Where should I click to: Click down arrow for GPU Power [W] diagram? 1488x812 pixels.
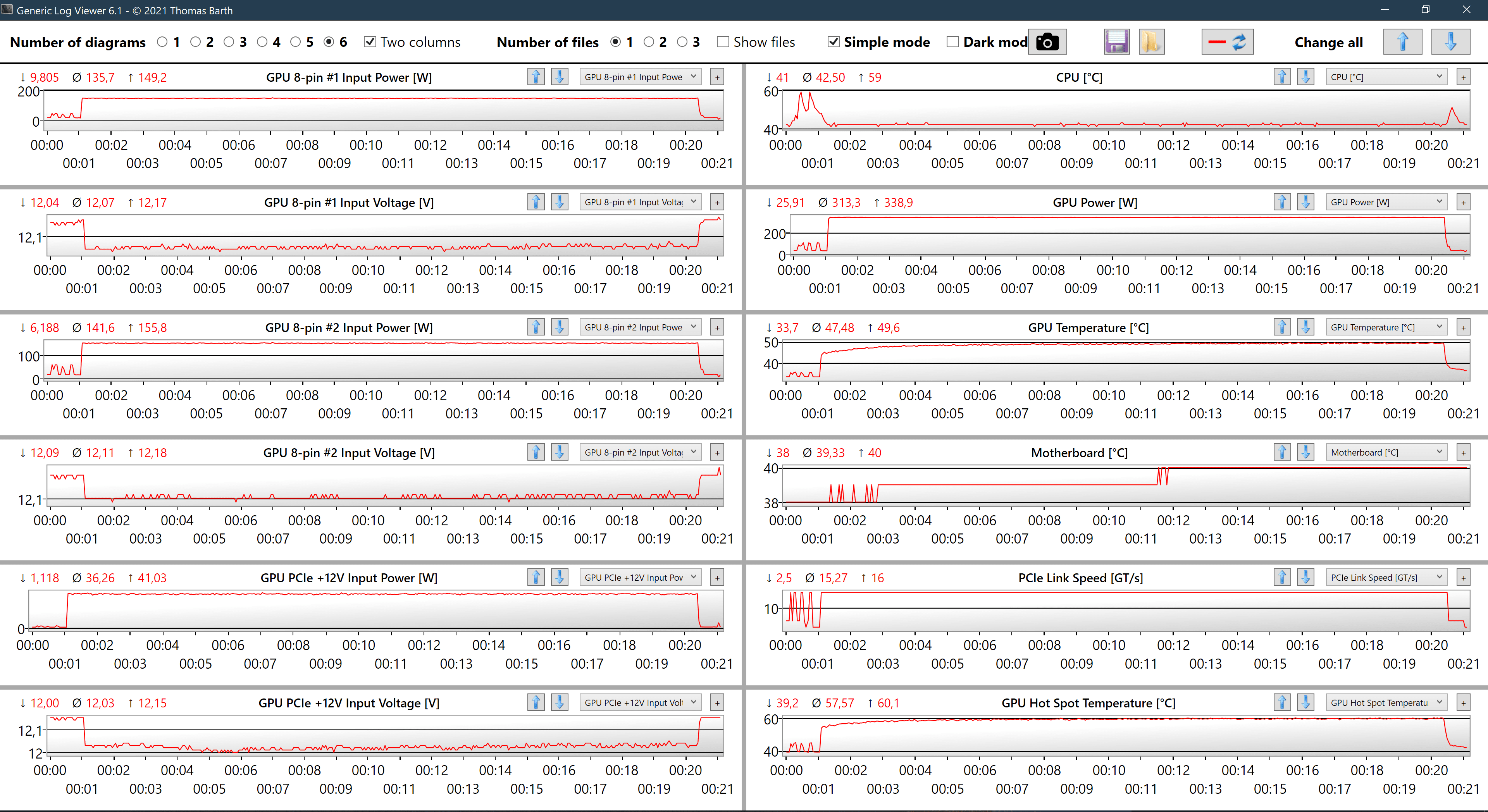[x=1305, y=202]
